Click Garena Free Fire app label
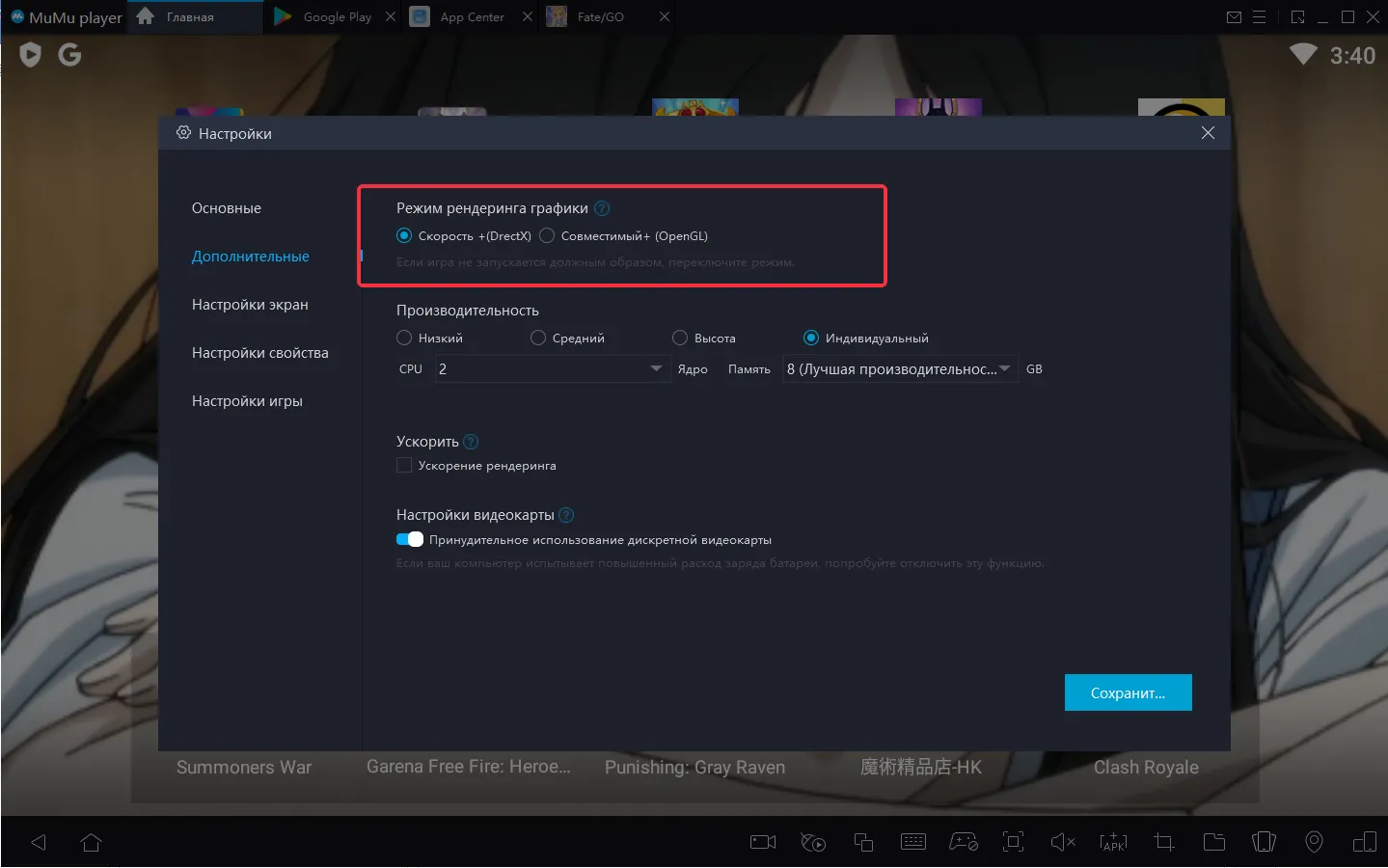This screenshot has width=1388, height=868. [x=469, y=767]
